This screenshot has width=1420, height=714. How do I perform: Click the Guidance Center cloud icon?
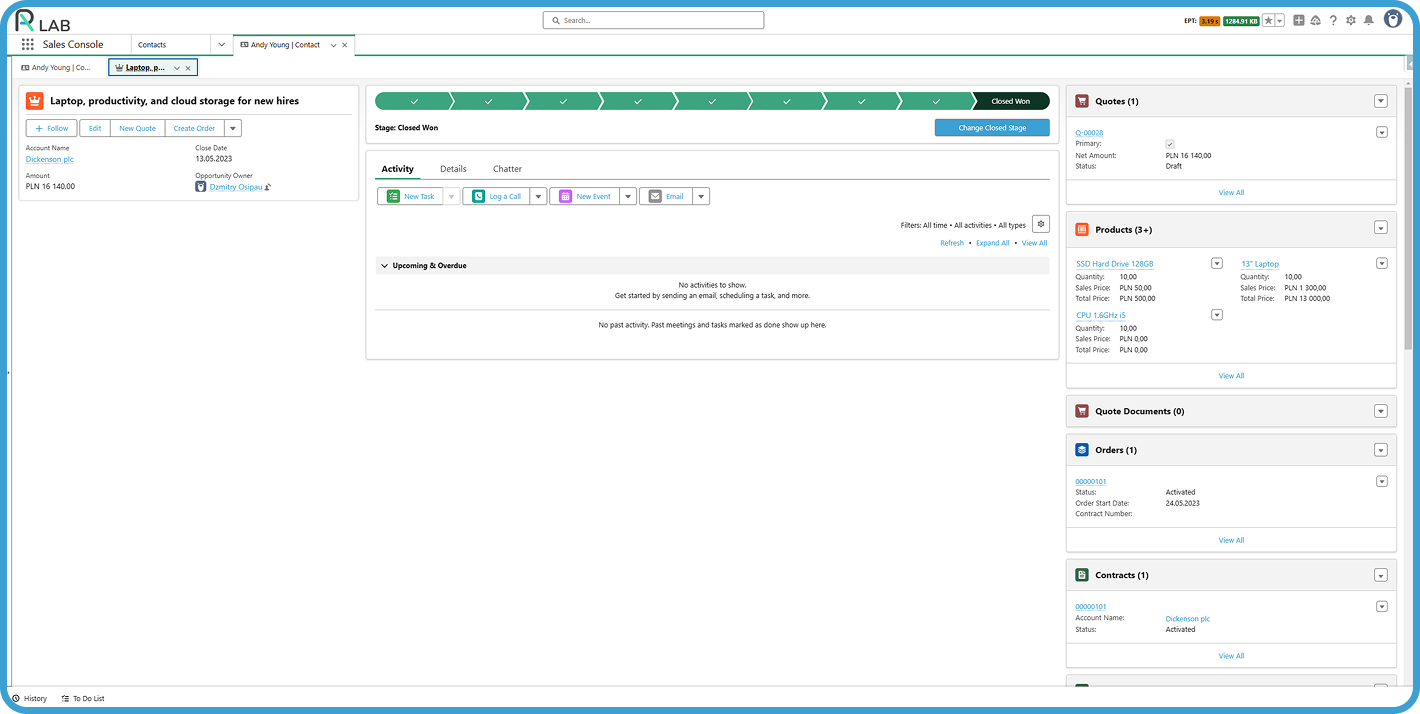(1315, 20)
